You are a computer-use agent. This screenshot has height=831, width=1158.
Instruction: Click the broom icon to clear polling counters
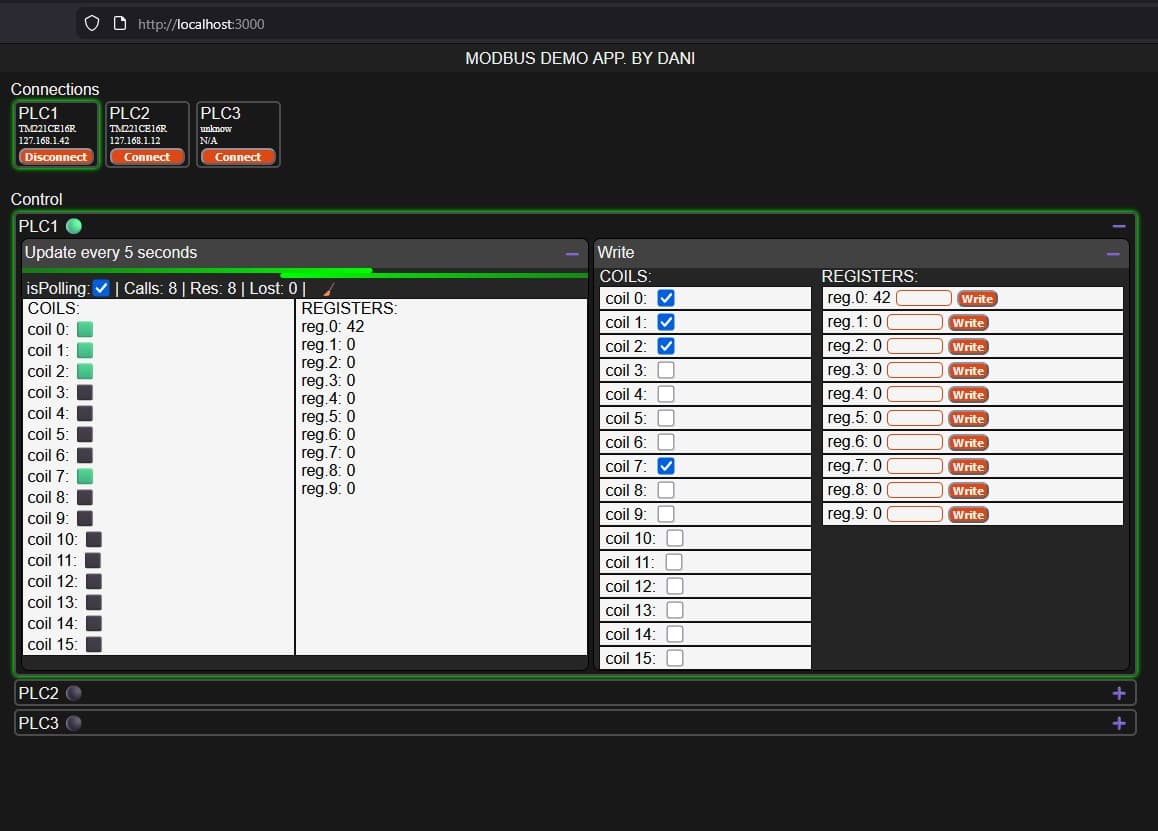(328, 289)
